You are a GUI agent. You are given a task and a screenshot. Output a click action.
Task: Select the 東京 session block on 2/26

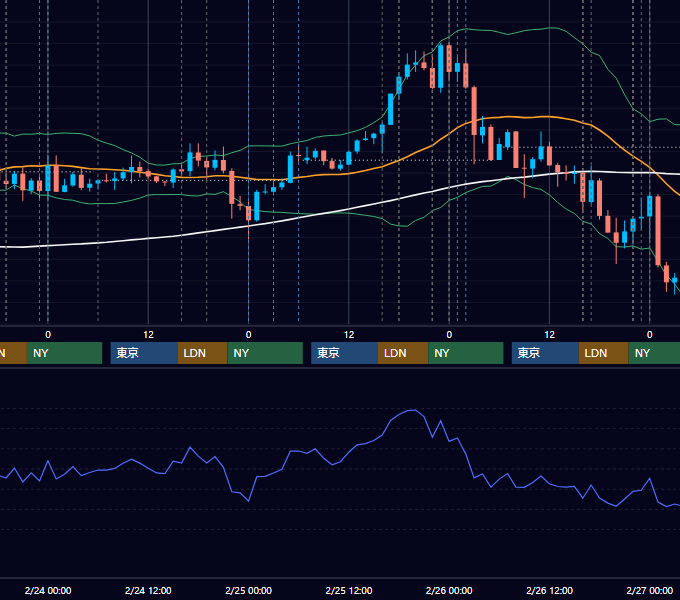pos(545,353)
